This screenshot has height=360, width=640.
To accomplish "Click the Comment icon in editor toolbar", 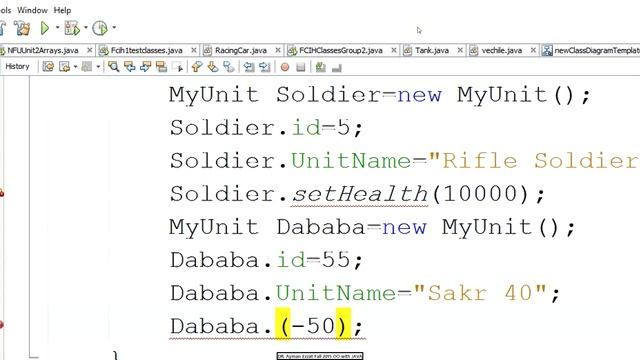I will (x=320, y=67).
